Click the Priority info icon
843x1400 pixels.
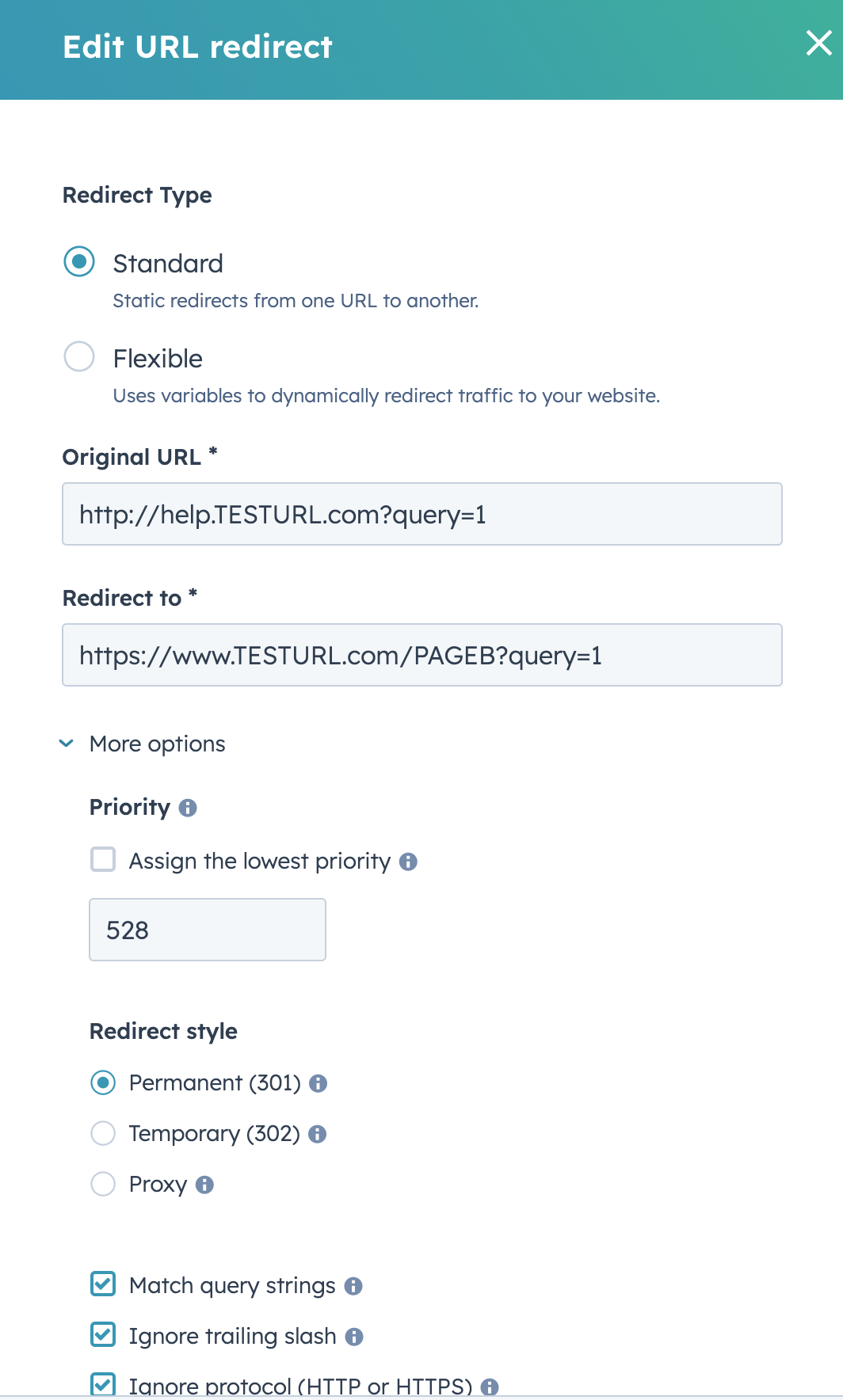(x=187, y=808)
